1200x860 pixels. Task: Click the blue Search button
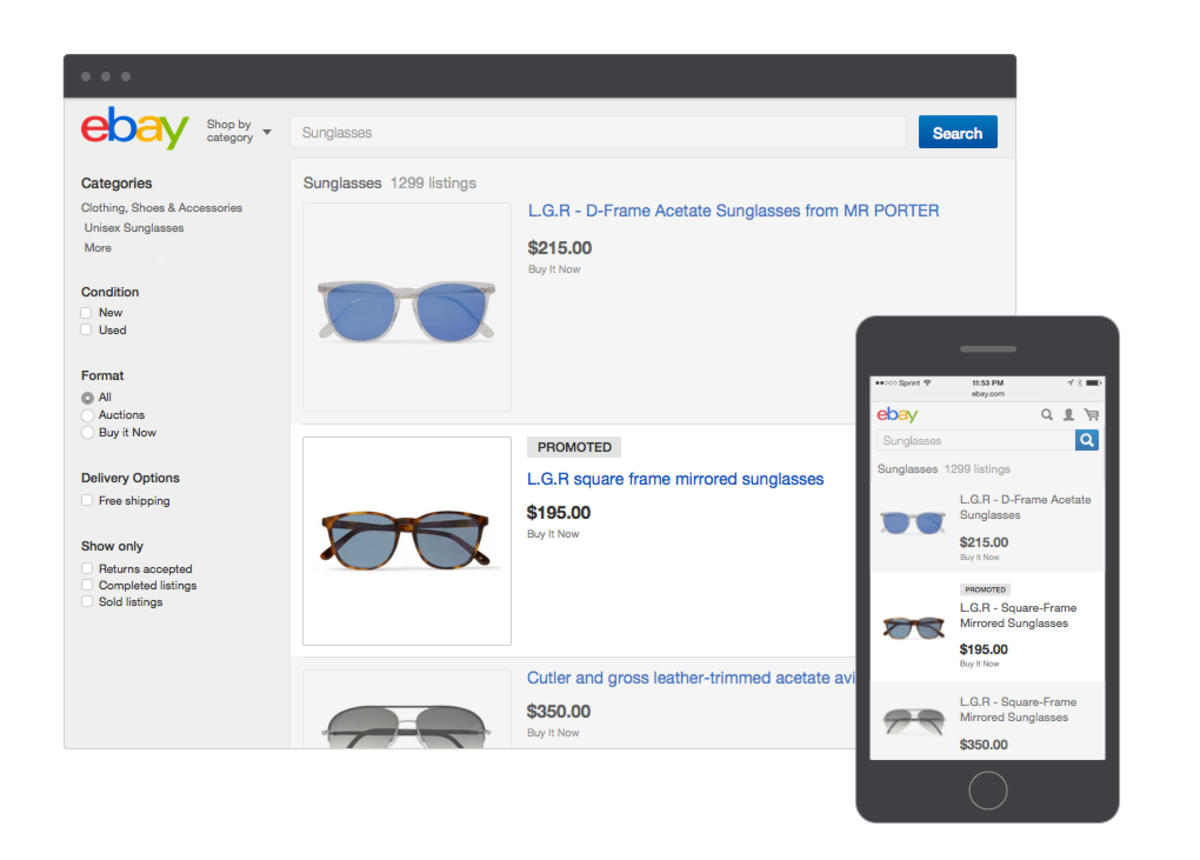[x=958, y=132]
